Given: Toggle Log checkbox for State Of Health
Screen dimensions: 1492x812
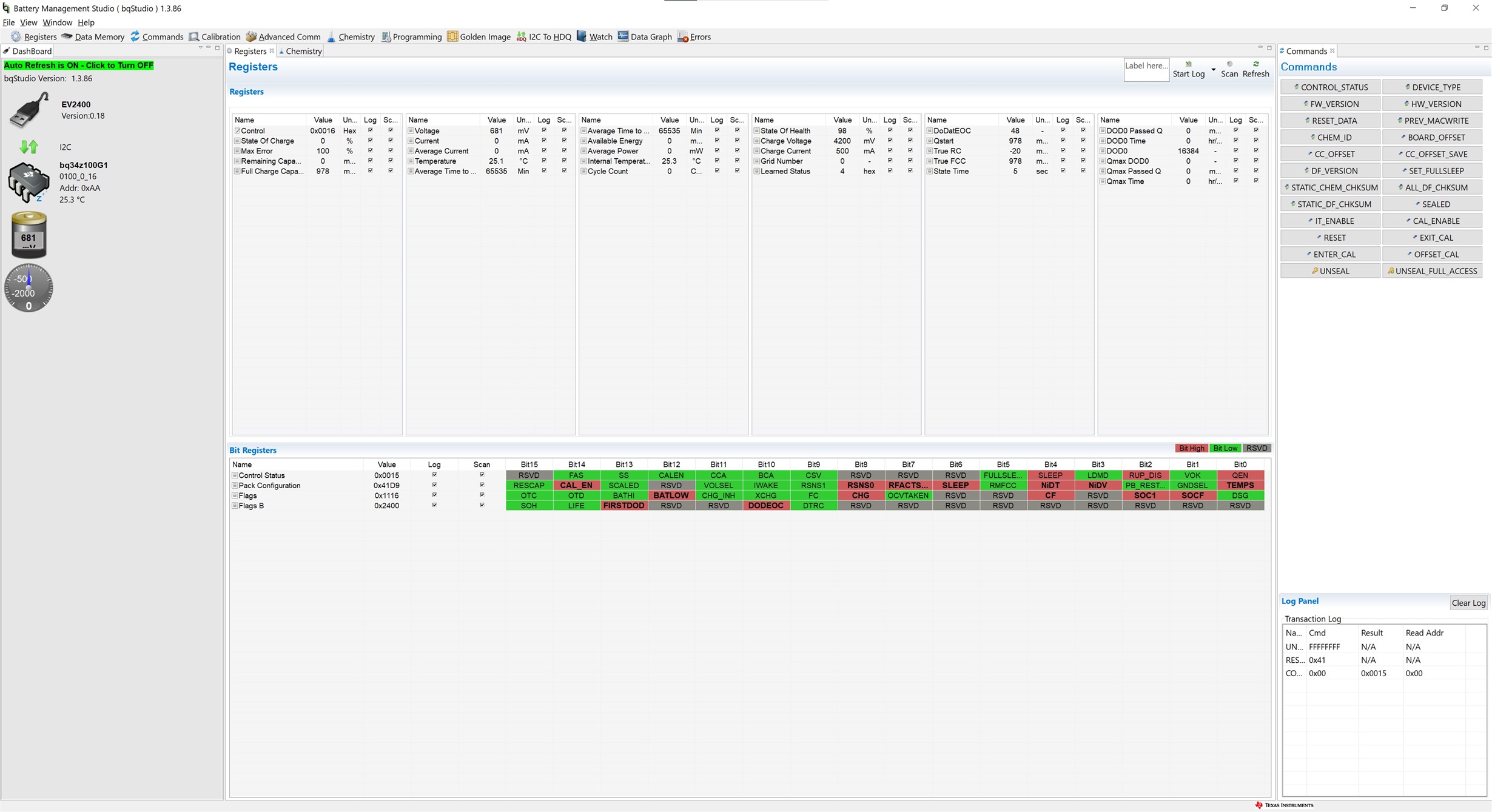Looking at the screenshot, I should coord(890,130).
